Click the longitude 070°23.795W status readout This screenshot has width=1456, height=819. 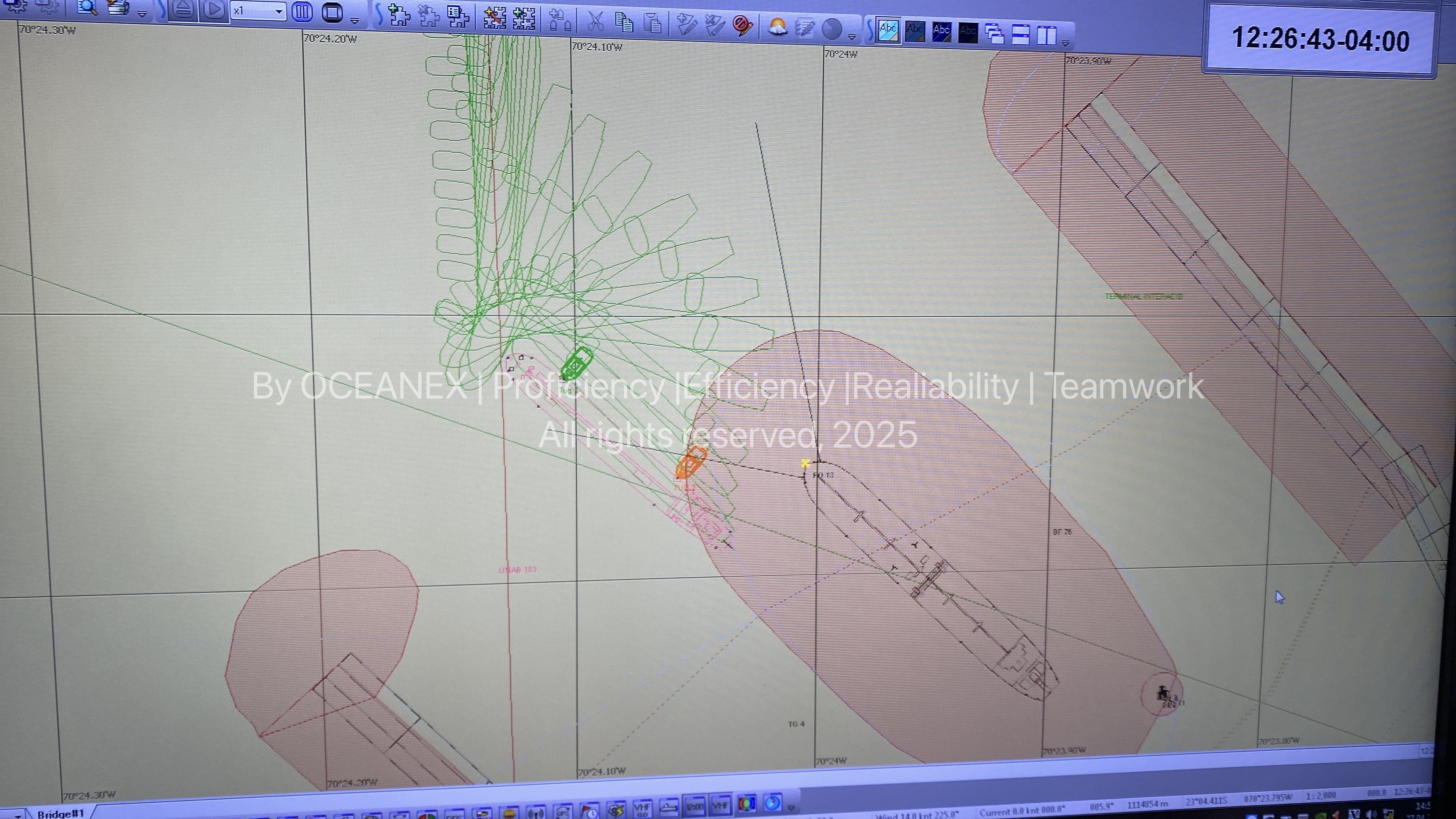click(x=1268, y=798)
